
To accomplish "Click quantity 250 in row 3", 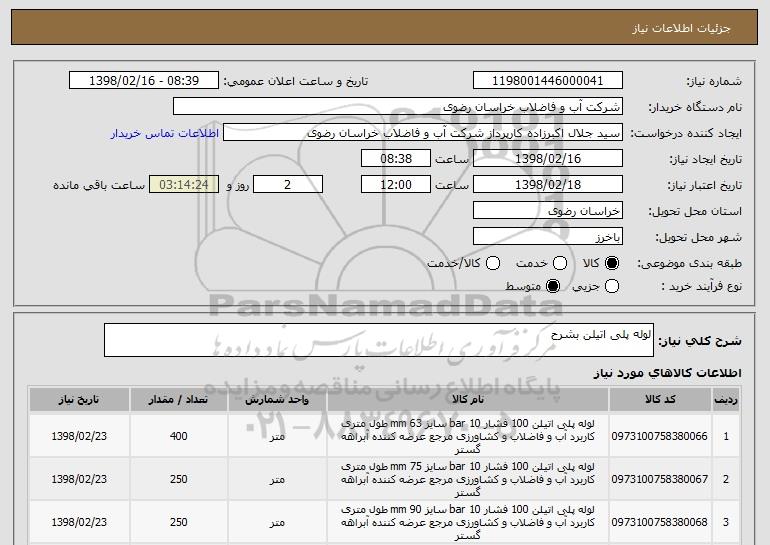I will pyautogui.click(x=178, y=522).
